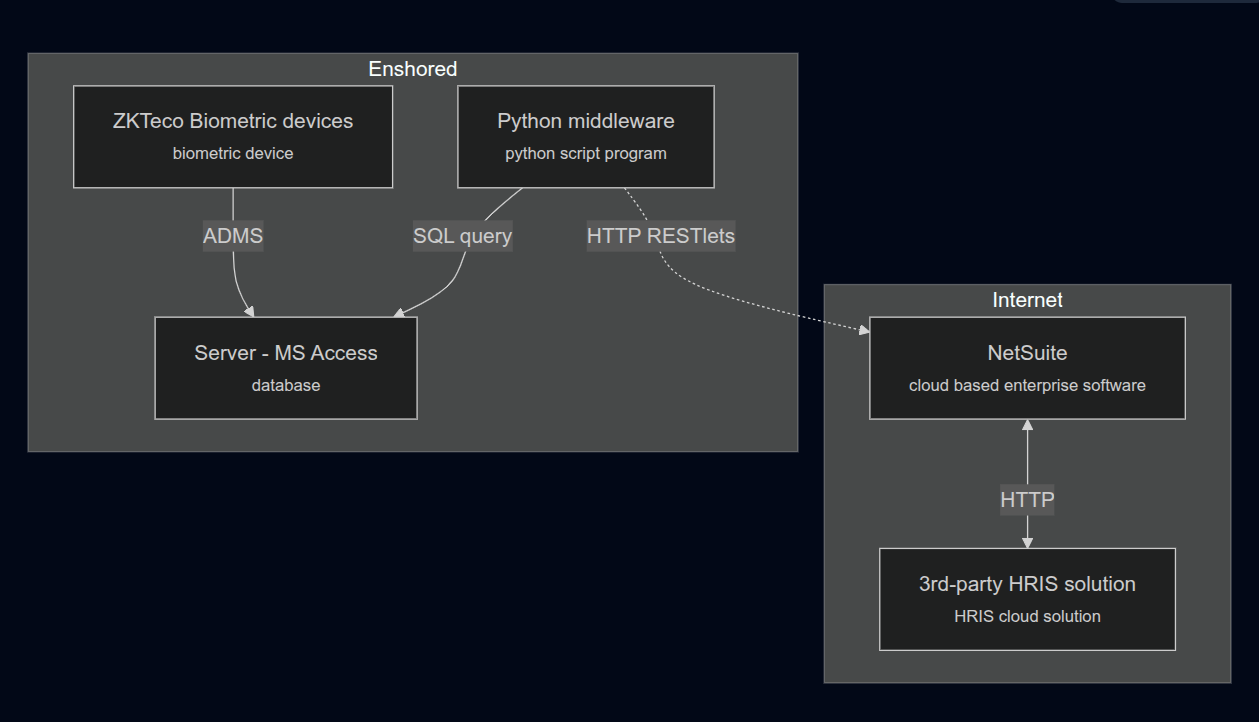
Task: Click the HTTP edge label
Action: coord(1027,499)
